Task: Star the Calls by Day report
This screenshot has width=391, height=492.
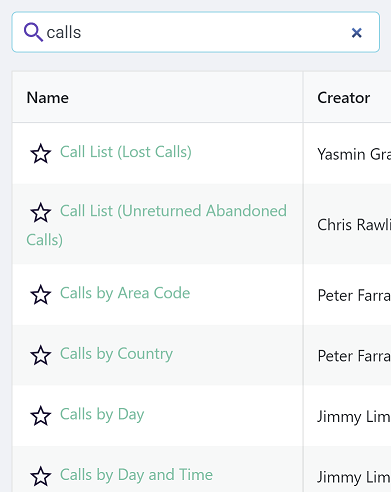Action: pos(41,416)
